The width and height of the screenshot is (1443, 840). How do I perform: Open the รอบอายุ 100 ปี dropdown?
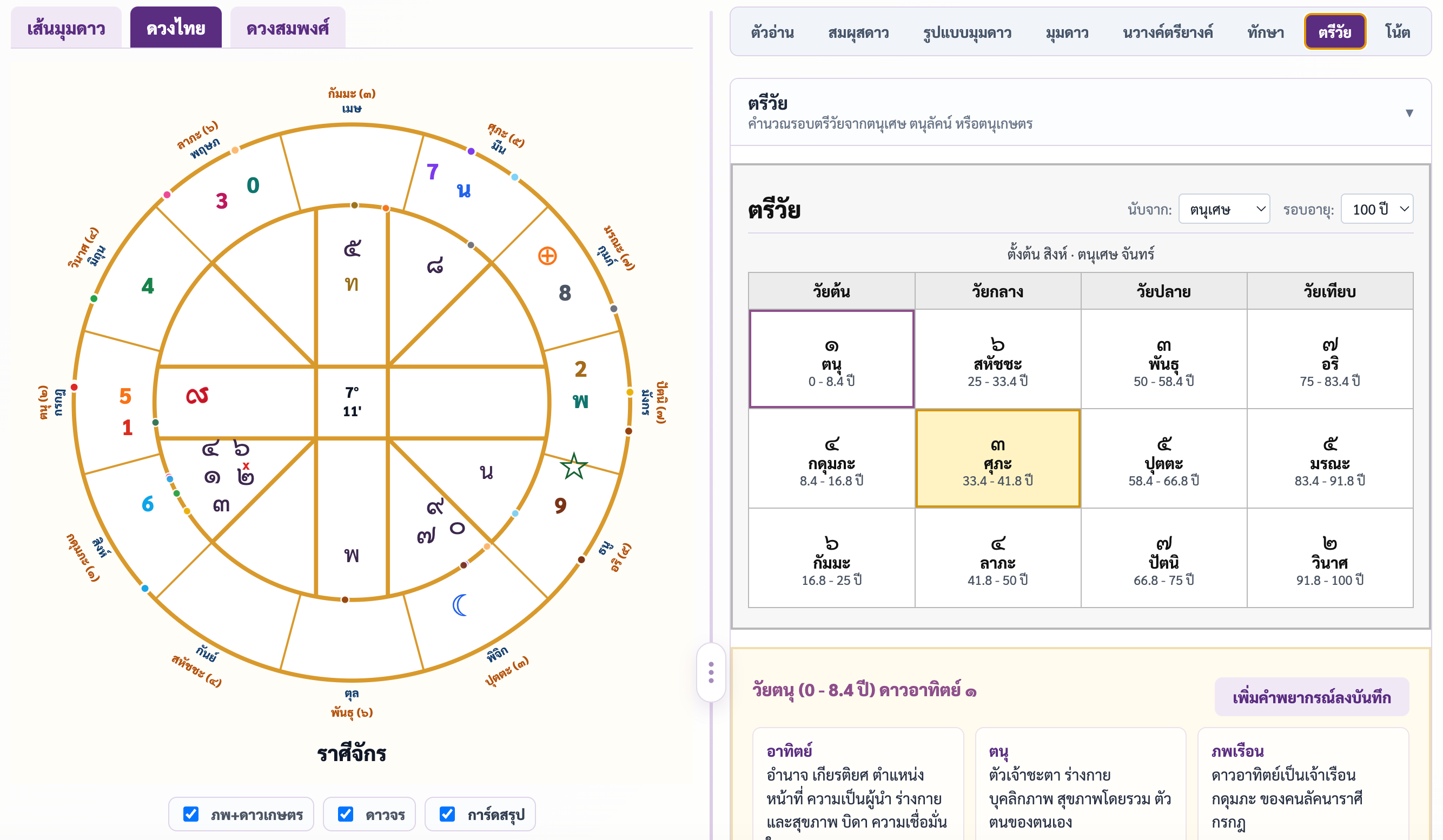(x=1377, y=209)
